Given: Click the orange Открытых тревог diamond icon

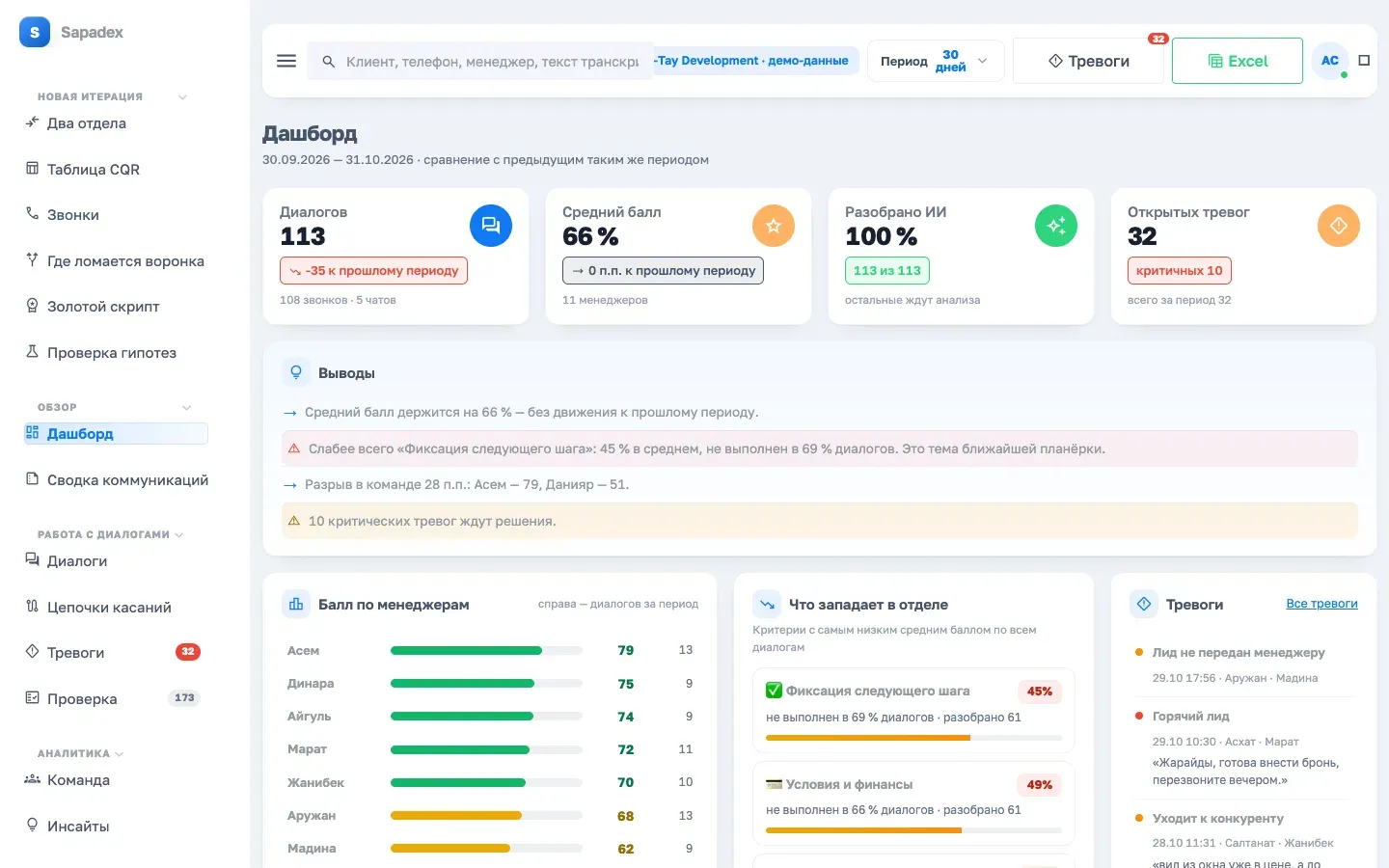Looking at the screenshot, I should click(1339, 226).
